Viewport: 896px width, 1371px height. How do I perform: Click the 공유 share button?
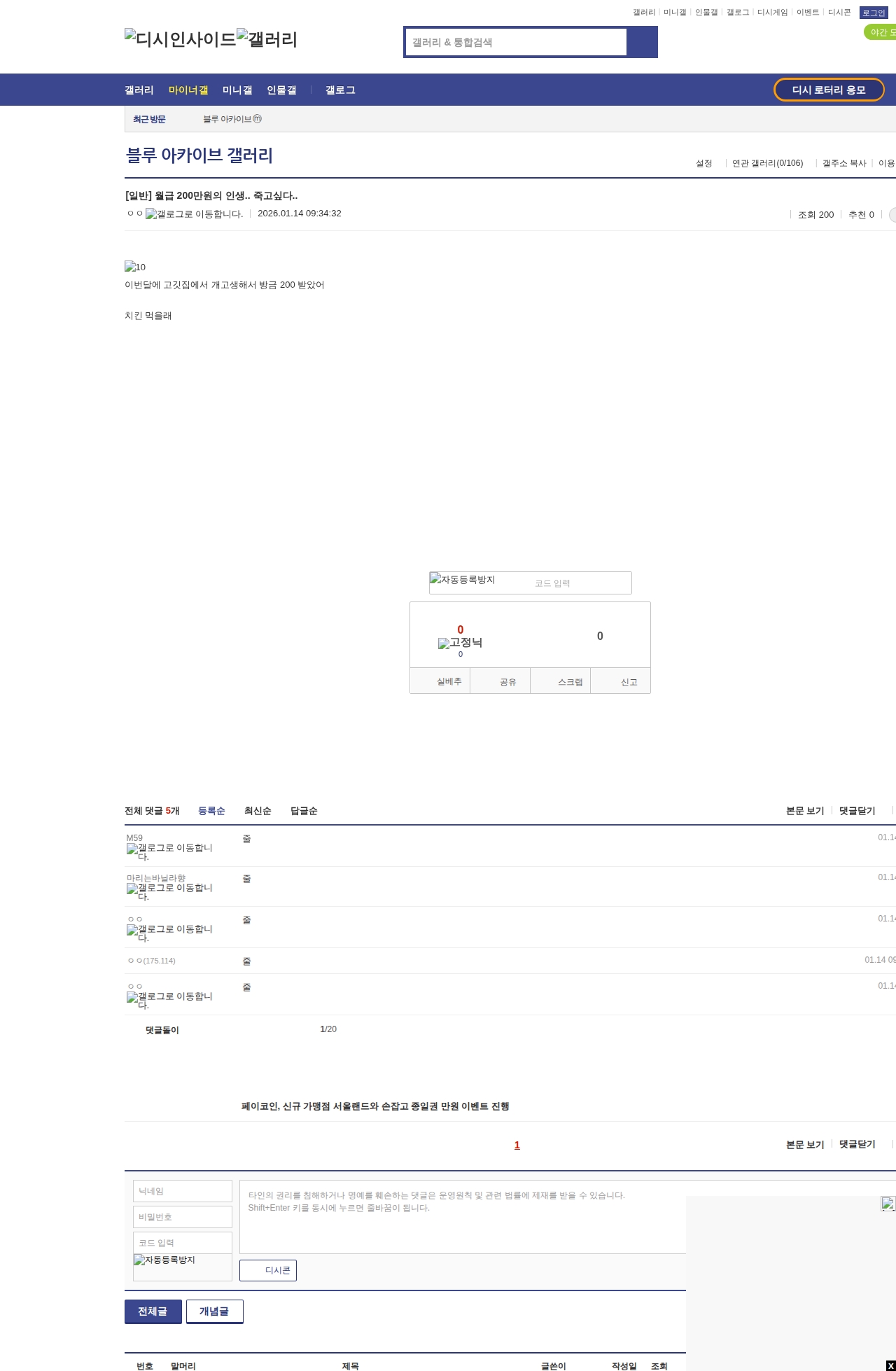point(500,681)
